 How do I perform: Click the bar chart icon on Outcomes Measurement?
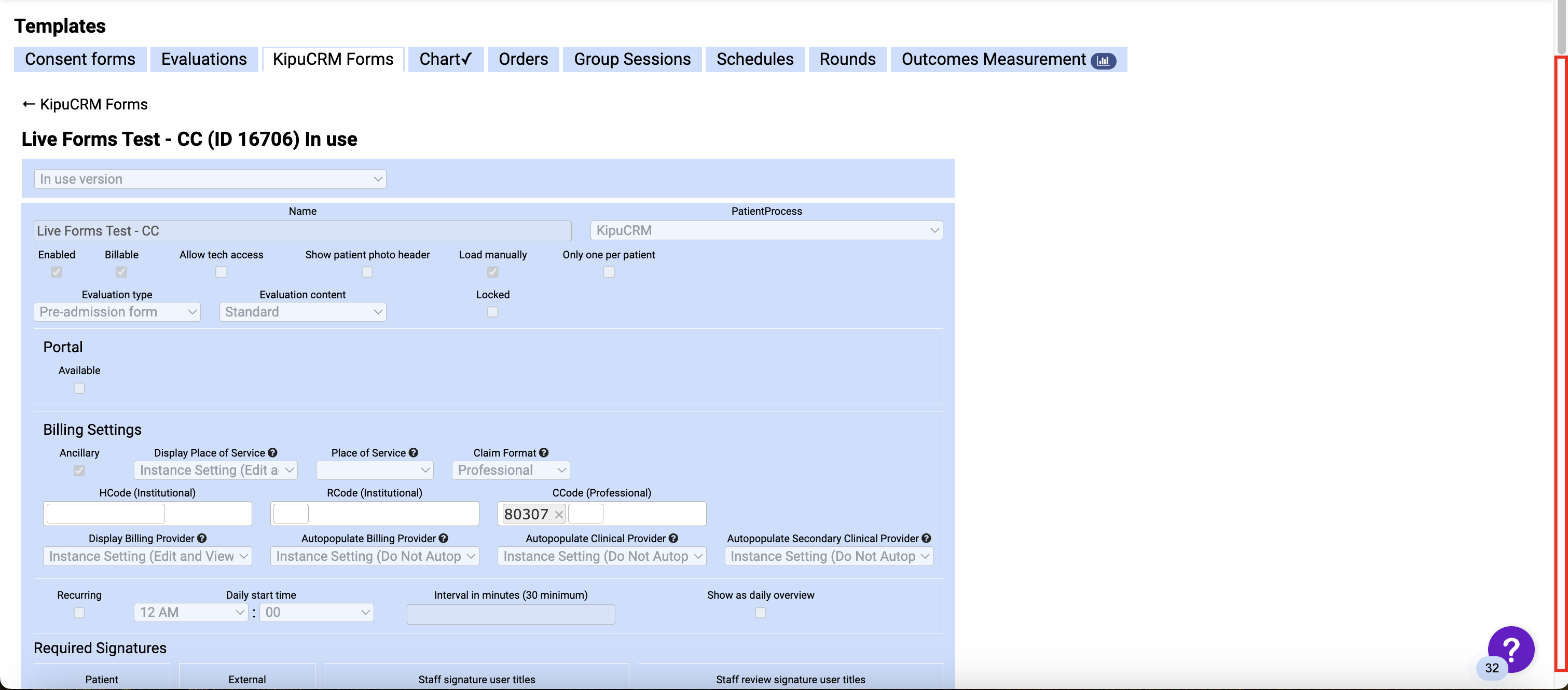(x=1104, y=61)
